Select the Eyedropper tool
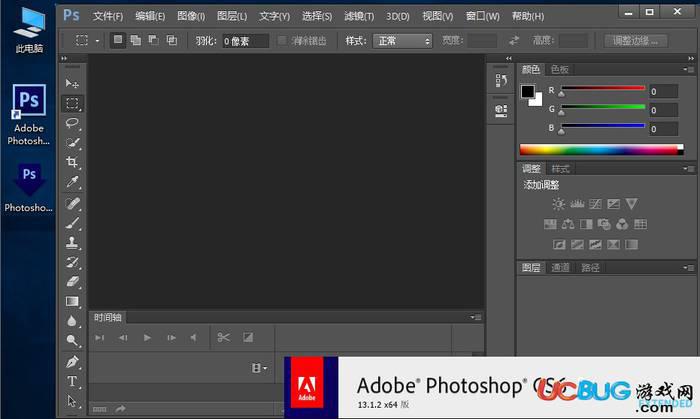The image size is (700, 419). [72, 182]
